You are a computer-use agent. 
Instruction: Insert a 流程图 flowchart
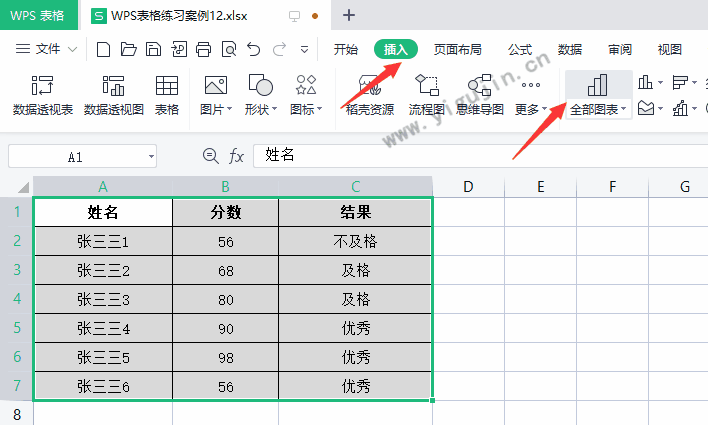tap(427, 95)
